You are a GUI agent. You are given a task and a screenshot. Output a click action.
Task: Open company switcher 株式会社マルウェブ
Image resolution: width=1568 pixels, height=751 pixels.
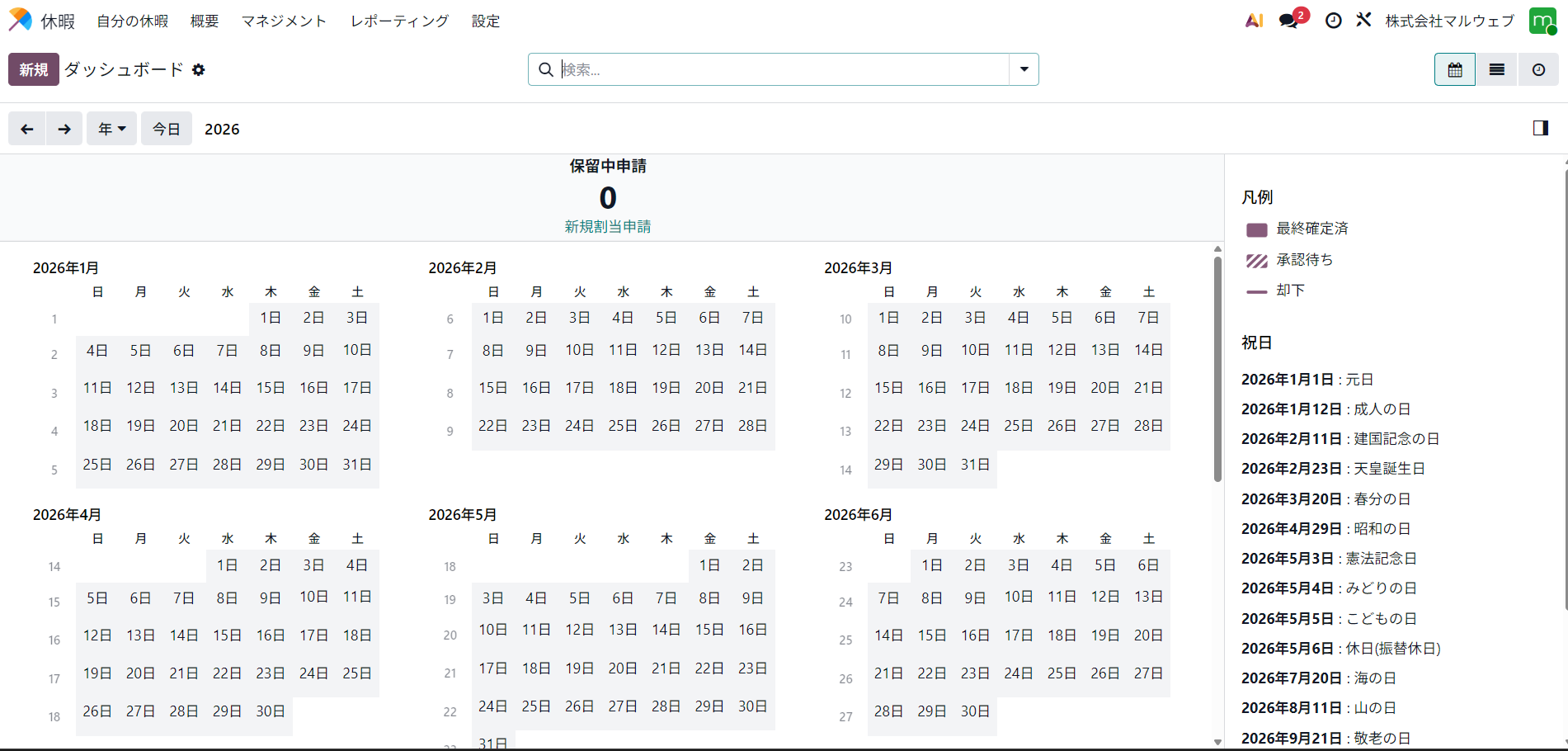[x=1449, y=21]
